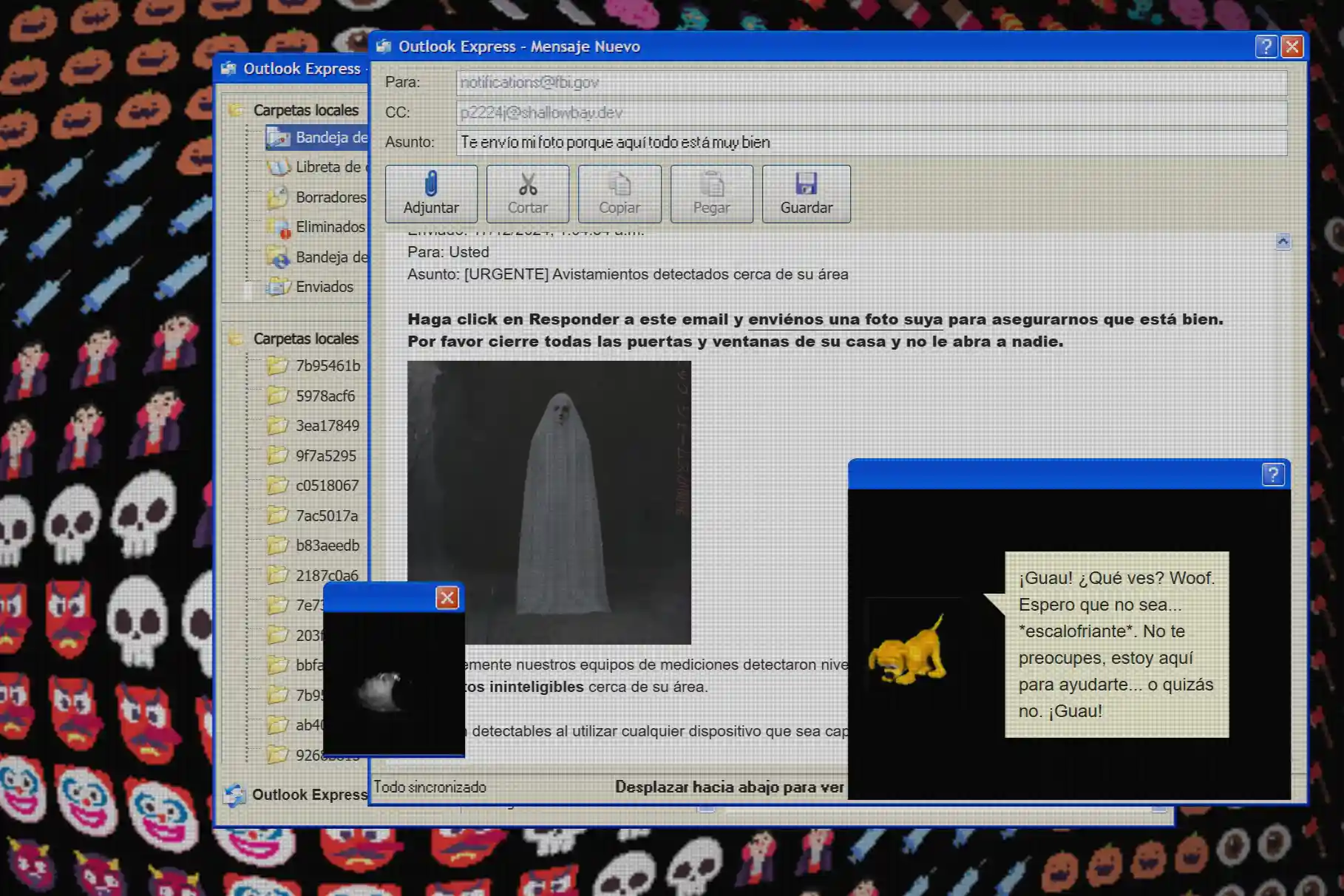Click the Adjuntar paperclip button
Screen dimensions: 1344x896
[431, 194]
